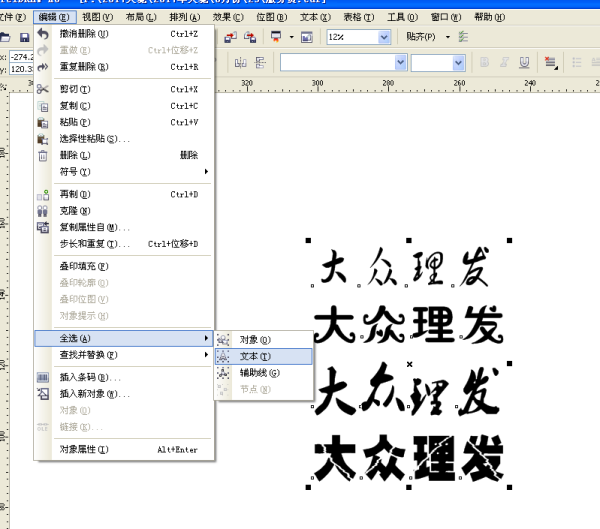Open the zoom level 12% dropdown
The width and height of the screenshot is (600, 529).
[x=384, y=37]
